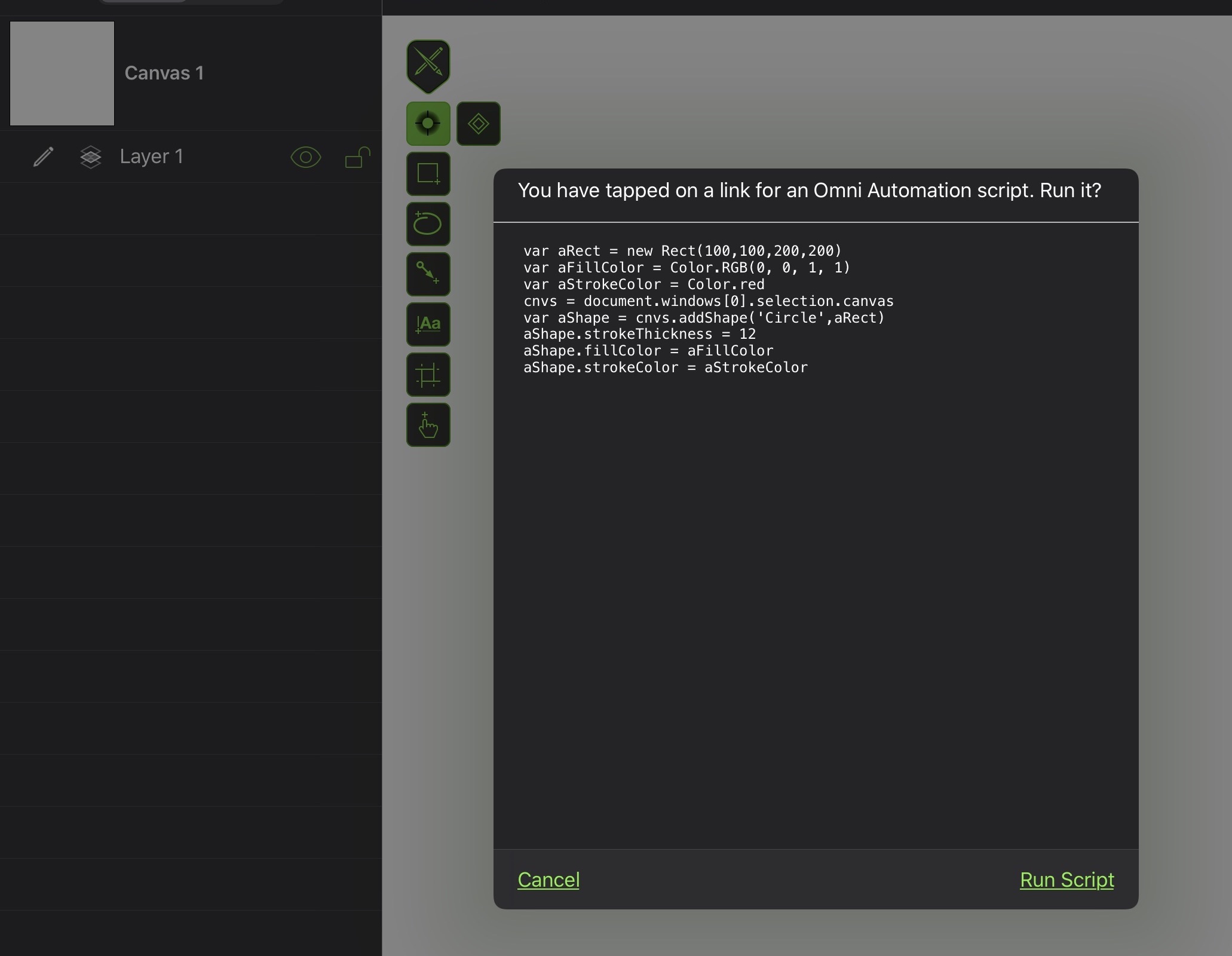Select the Layer 1 row name
This screenshot has width=1232, height=956.
point(151,157)
